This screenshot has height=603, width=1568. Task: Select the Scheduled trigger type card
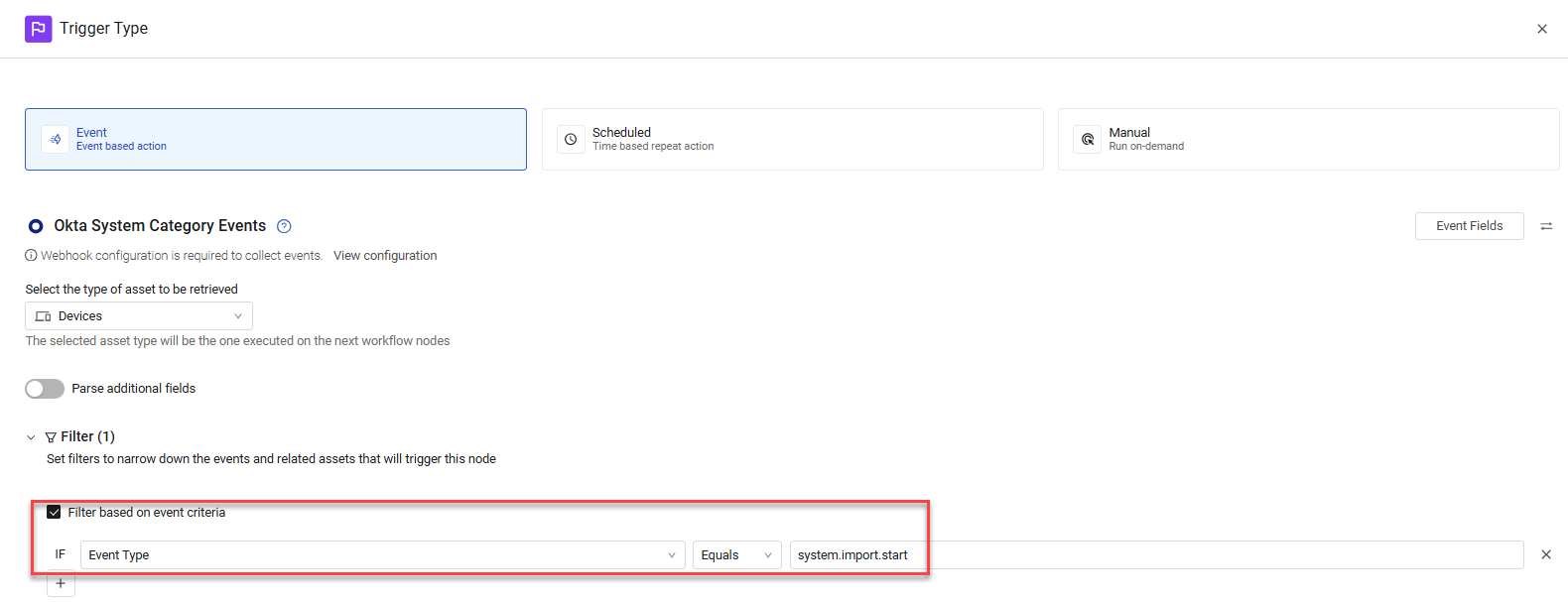792,139
